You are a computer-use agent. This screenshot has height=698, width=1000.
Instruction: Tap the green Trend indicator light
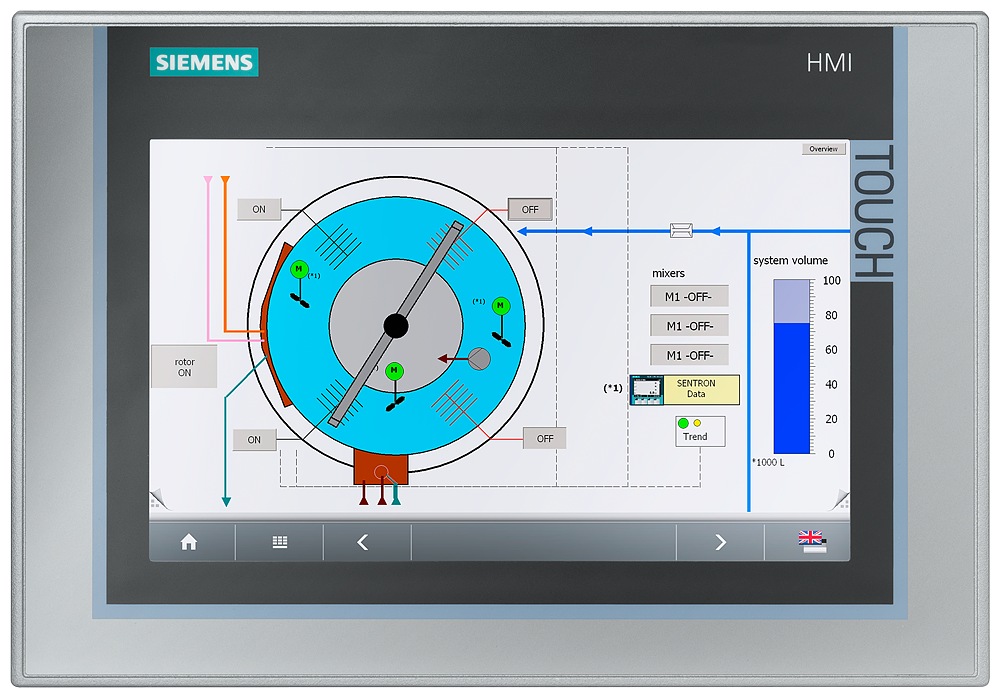pyautogui.click(x=682, y=424)
